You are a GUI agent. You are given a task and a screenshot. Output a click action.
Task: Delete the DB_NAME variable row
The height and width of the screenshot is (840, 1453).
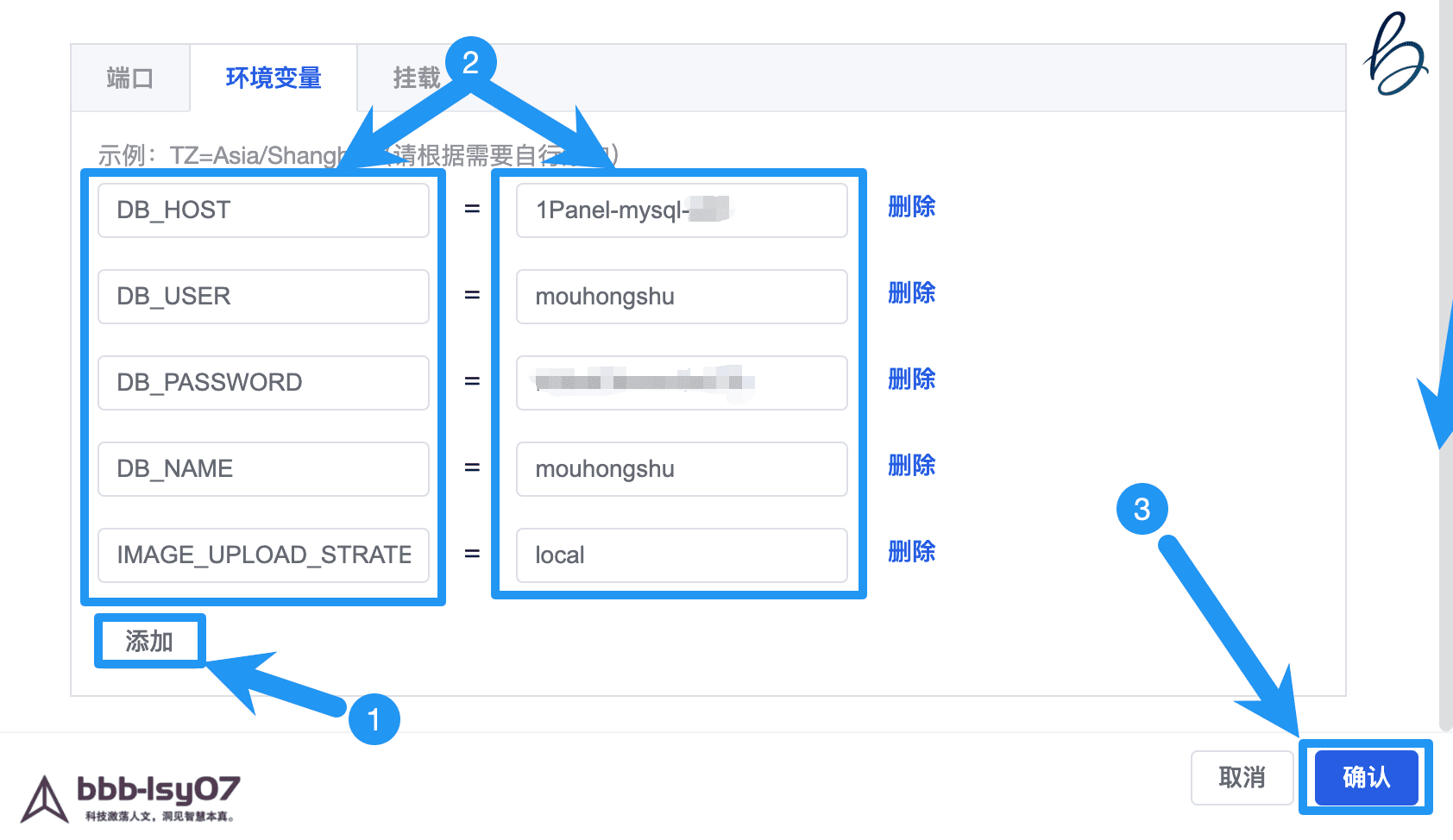click(911, 466)
